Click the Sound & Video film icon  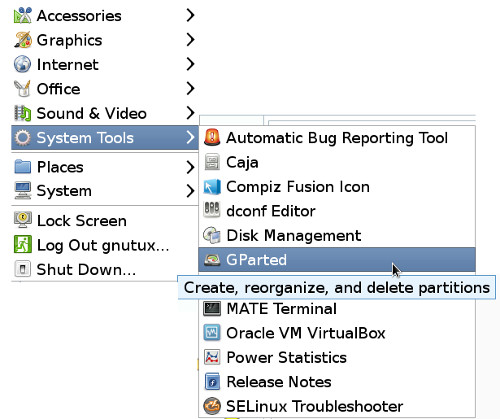click(x=22, y=113)
